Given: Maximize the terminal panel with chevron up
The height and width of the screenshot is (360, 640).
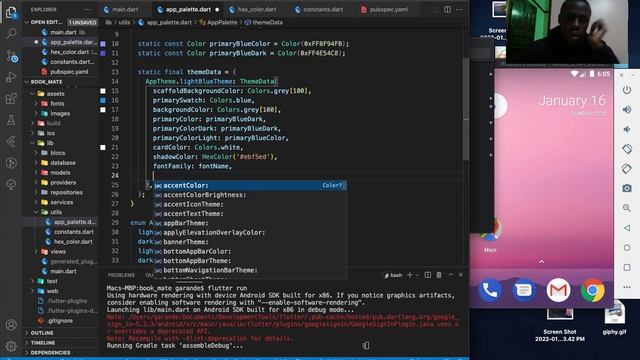Looking at the screenshot, I should click(x=451, y=275).
